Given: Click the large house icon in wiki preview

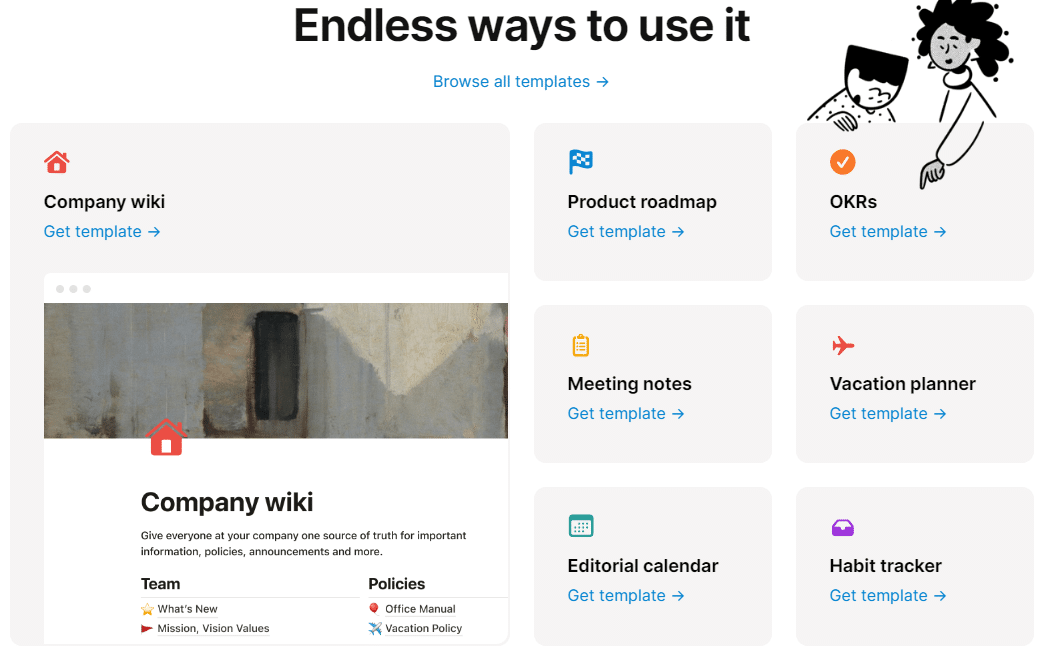Looking at the screenshot, I should pos(166,437).
